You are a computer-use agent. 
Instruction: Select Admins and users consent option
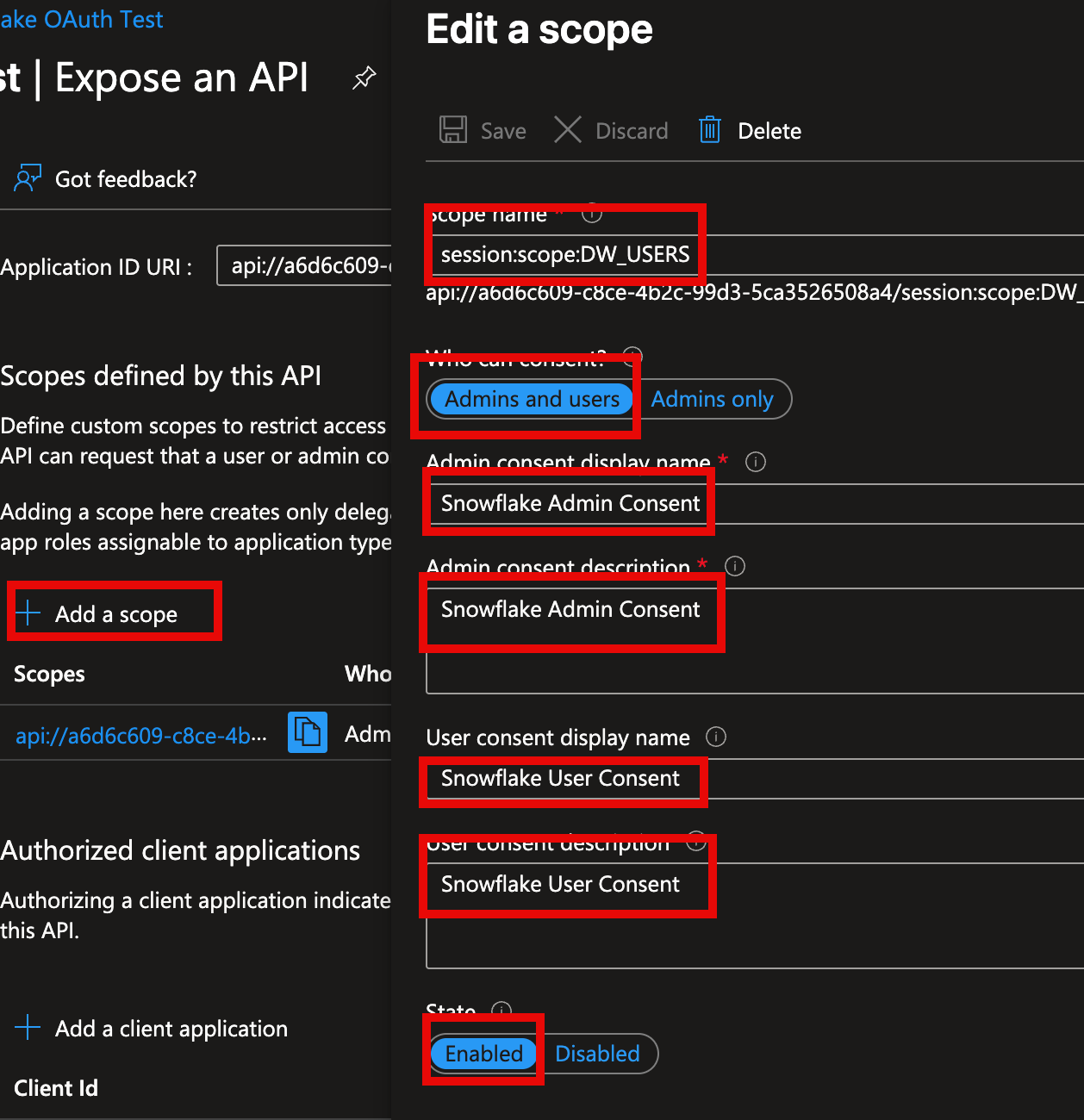tap(532, 399)
